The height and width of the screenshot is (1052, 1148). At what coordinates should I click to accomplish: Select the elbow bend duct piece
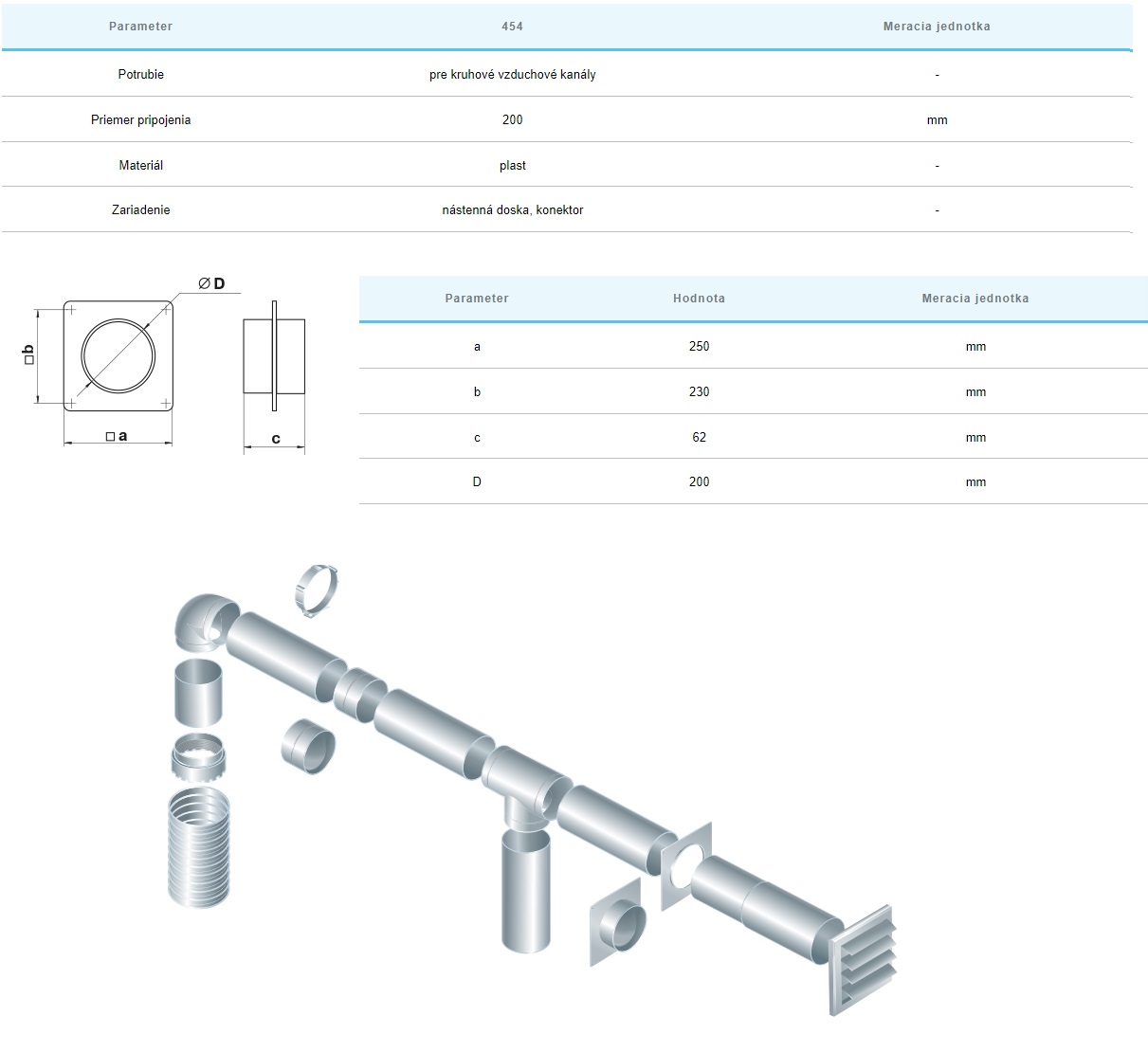point(202,622)
